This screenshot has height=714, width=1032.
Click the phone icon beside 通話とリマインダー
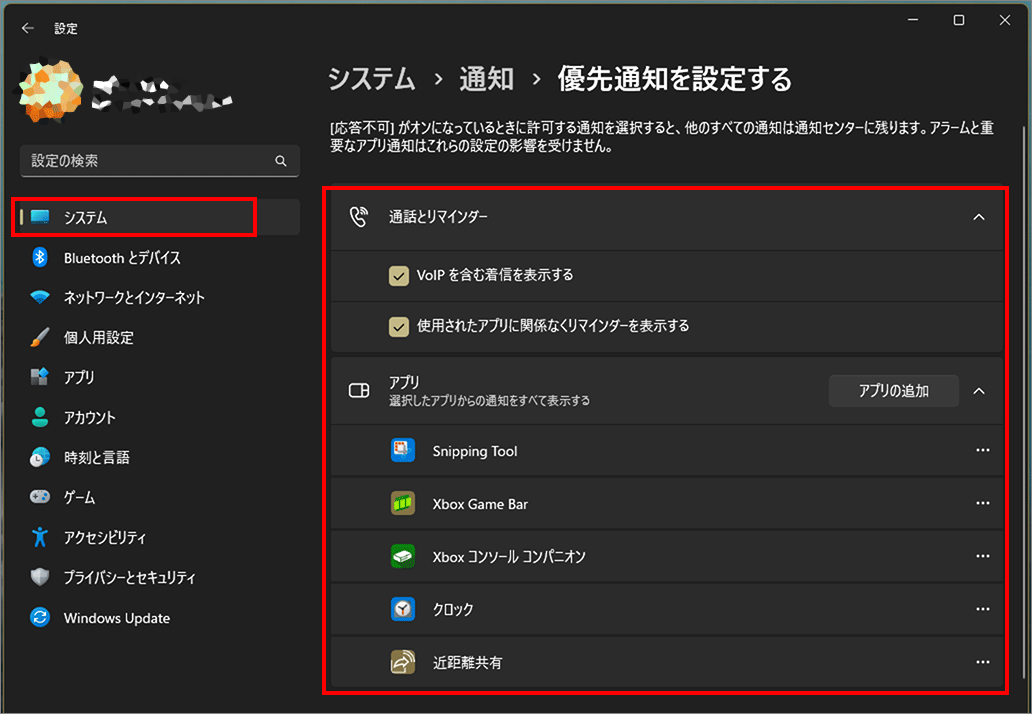[359, 217]
